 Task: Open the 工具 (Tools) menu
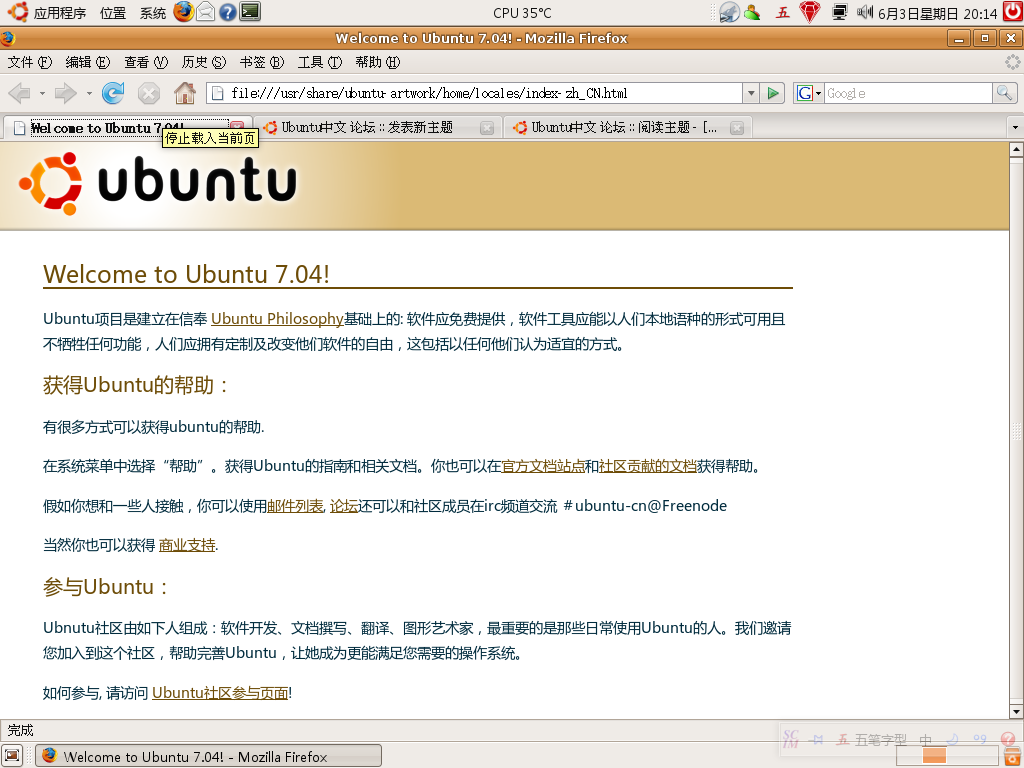(x=319, y=62)
